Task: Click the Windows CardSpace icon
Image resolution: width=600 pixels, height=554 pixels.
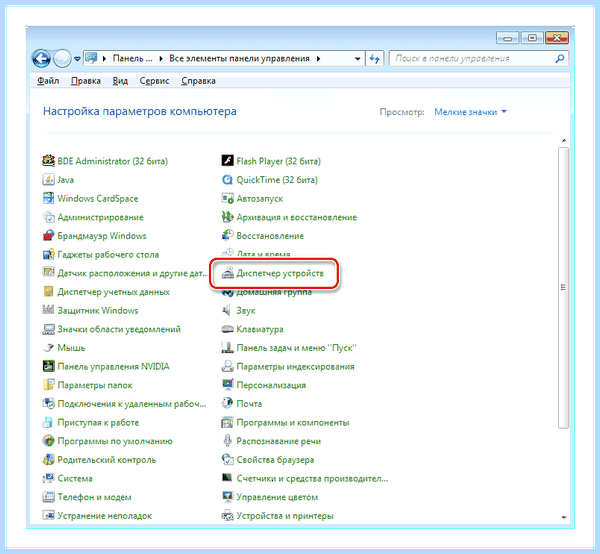Action: [x=48, y=198]
